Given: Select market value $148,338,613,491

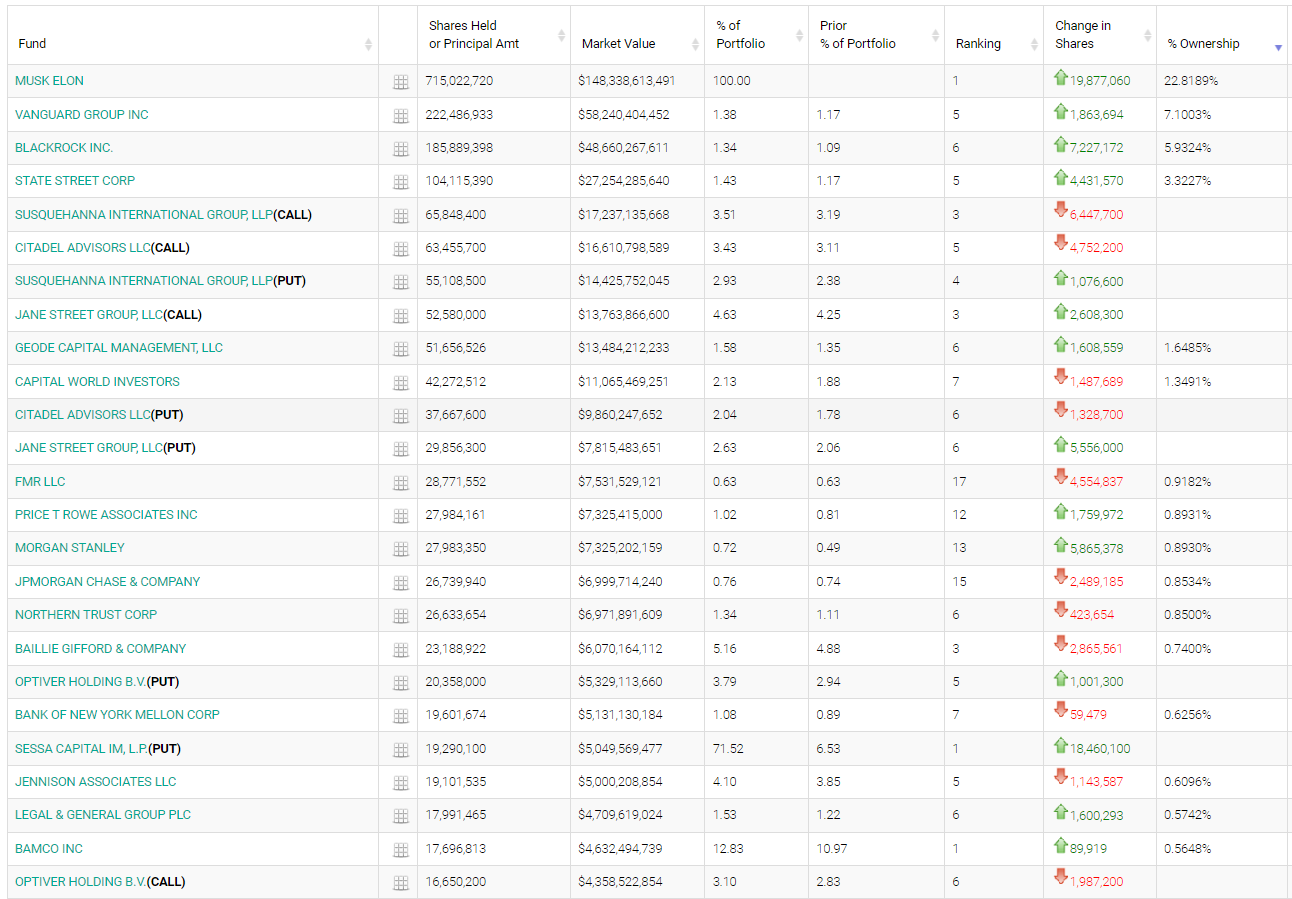Looking at the screenshot, I should pos(627,81).
